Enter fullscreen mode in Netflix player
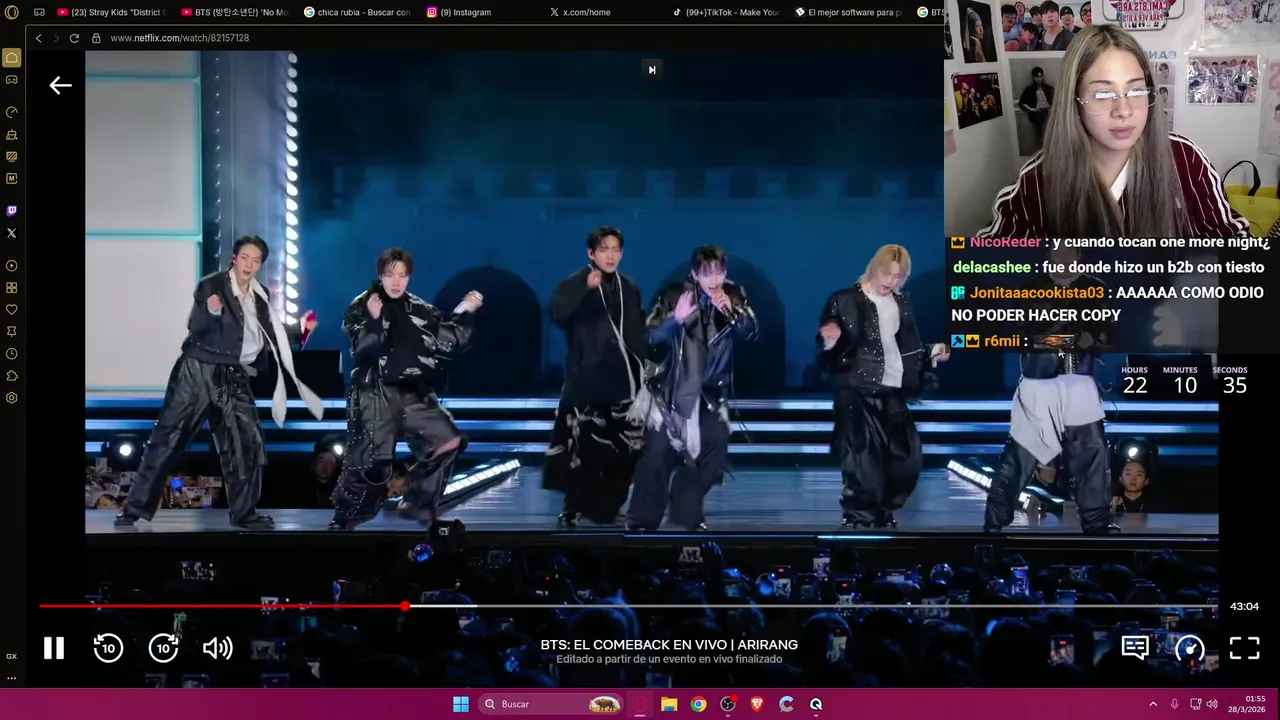The image size is (1280, 720). pos(1244,648)
